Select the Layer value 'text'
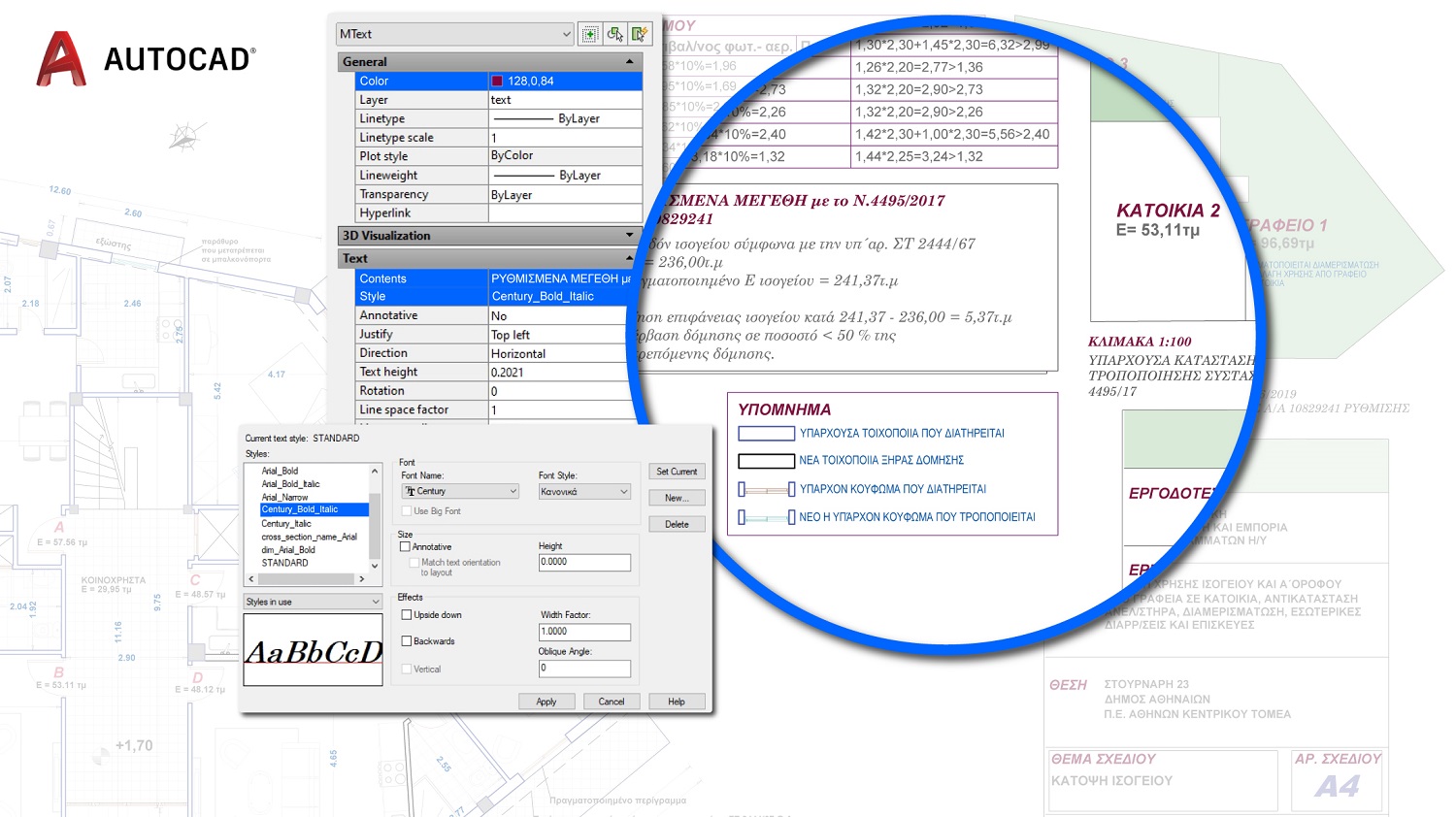This screenshot has width=1456, height=817. [x=565, y=100]
